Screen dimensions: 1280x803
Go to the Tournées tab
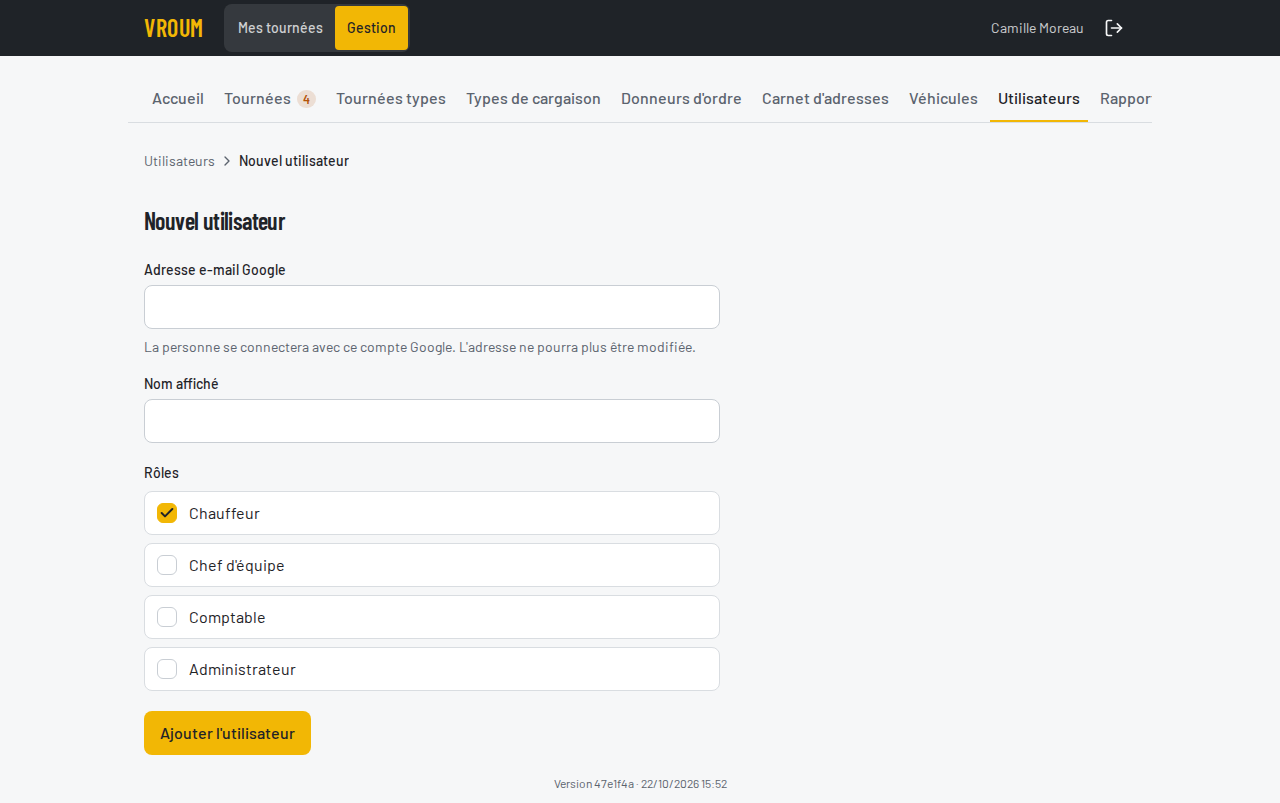269,99
